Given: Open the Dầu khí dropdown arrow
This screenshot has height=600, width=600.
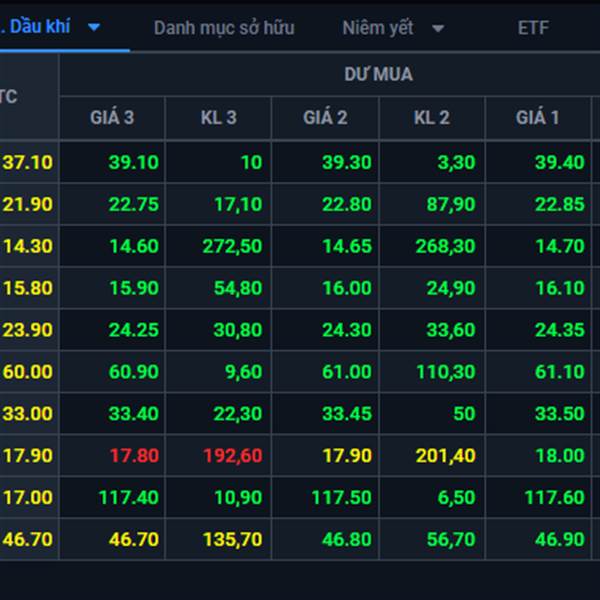Looking at the screenshot, I should point(94,27).
